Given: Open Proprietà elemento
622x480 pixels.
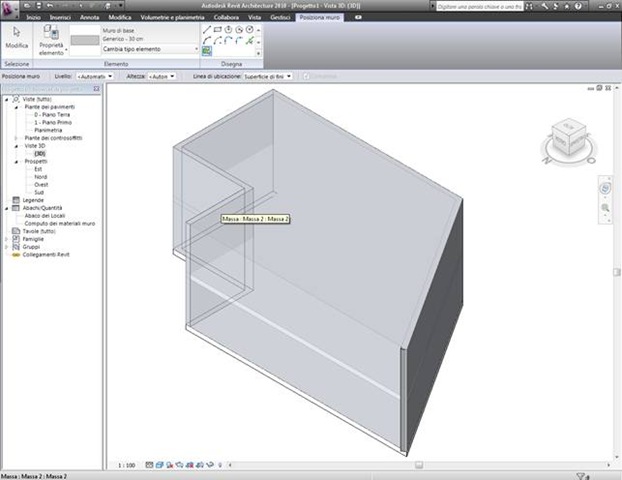Looking at the screenshot, I should tap(52, 40).
